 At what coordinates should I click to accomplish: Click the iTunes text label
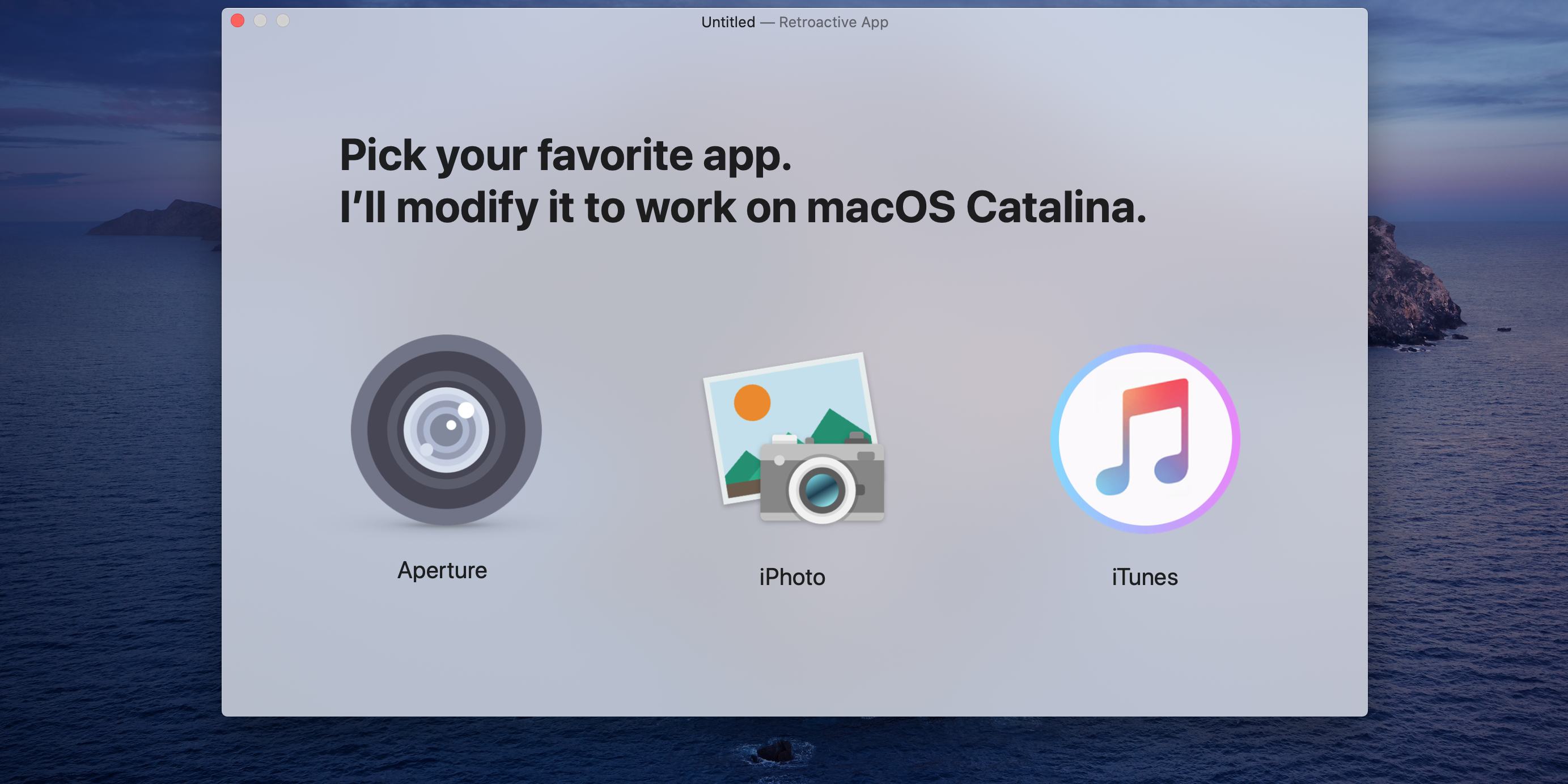1145,577
